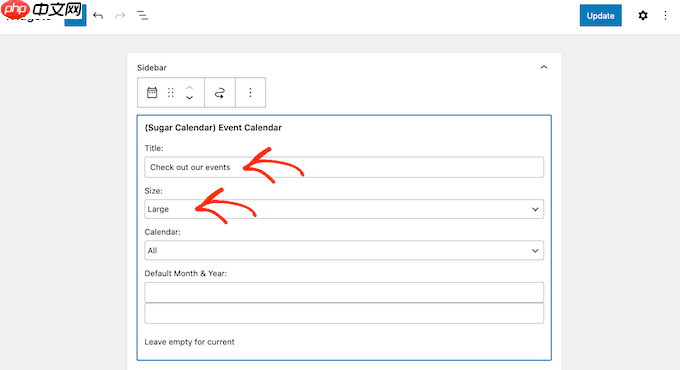Image resolution: width=680 pixels, height=370 pixels.
Task: Open the Calendar dropdown showing All
Action: point(344,250)
